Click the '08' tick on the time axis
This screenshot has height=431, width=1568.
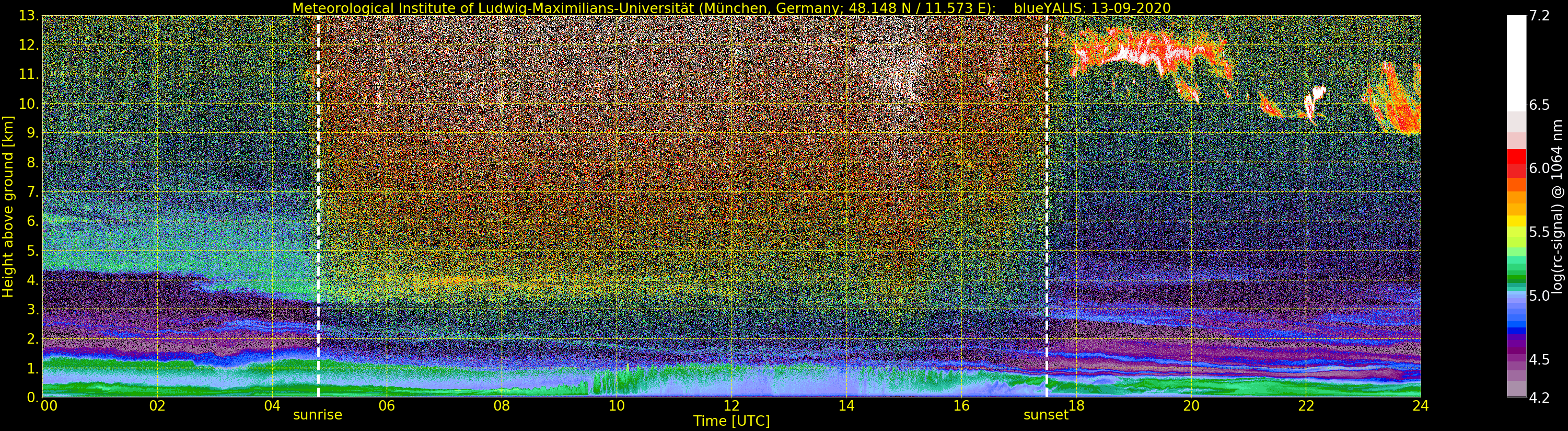(x=502, y=405)
